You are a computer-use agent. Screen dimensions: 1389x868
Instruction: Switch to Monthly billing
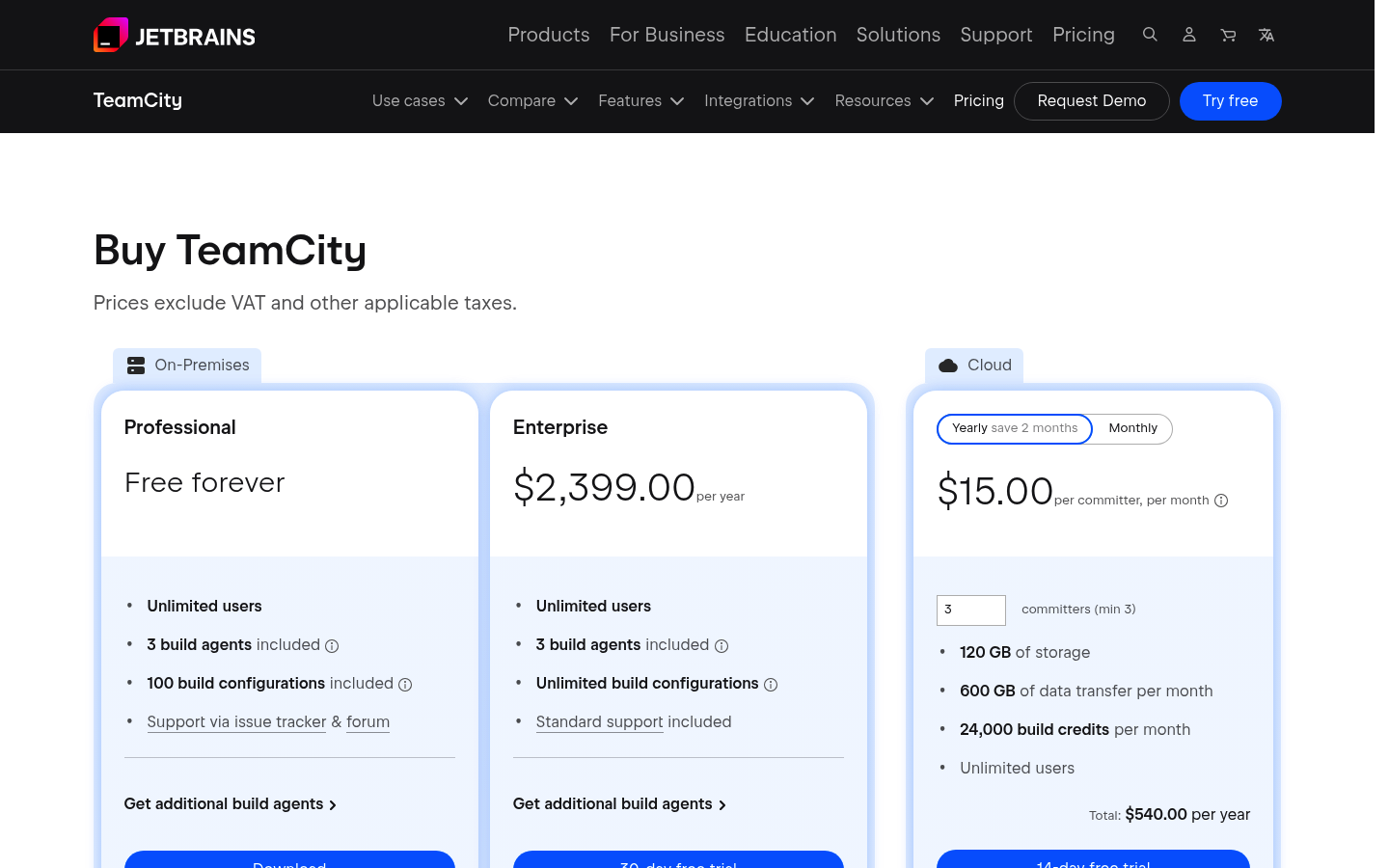1132,429
